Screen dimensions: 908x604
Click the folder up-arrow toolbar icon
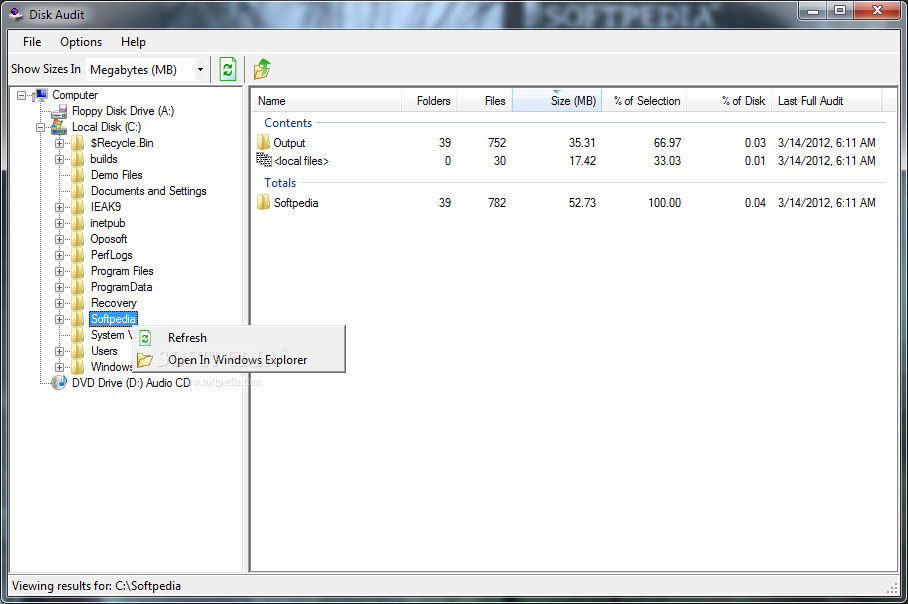click(262, 69)
